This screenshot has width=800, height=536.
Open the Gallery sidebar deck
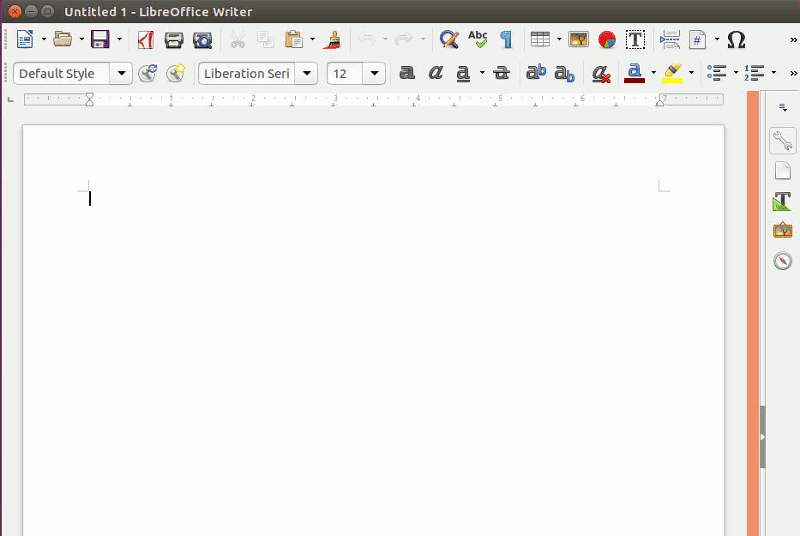[x=783, y=231]
